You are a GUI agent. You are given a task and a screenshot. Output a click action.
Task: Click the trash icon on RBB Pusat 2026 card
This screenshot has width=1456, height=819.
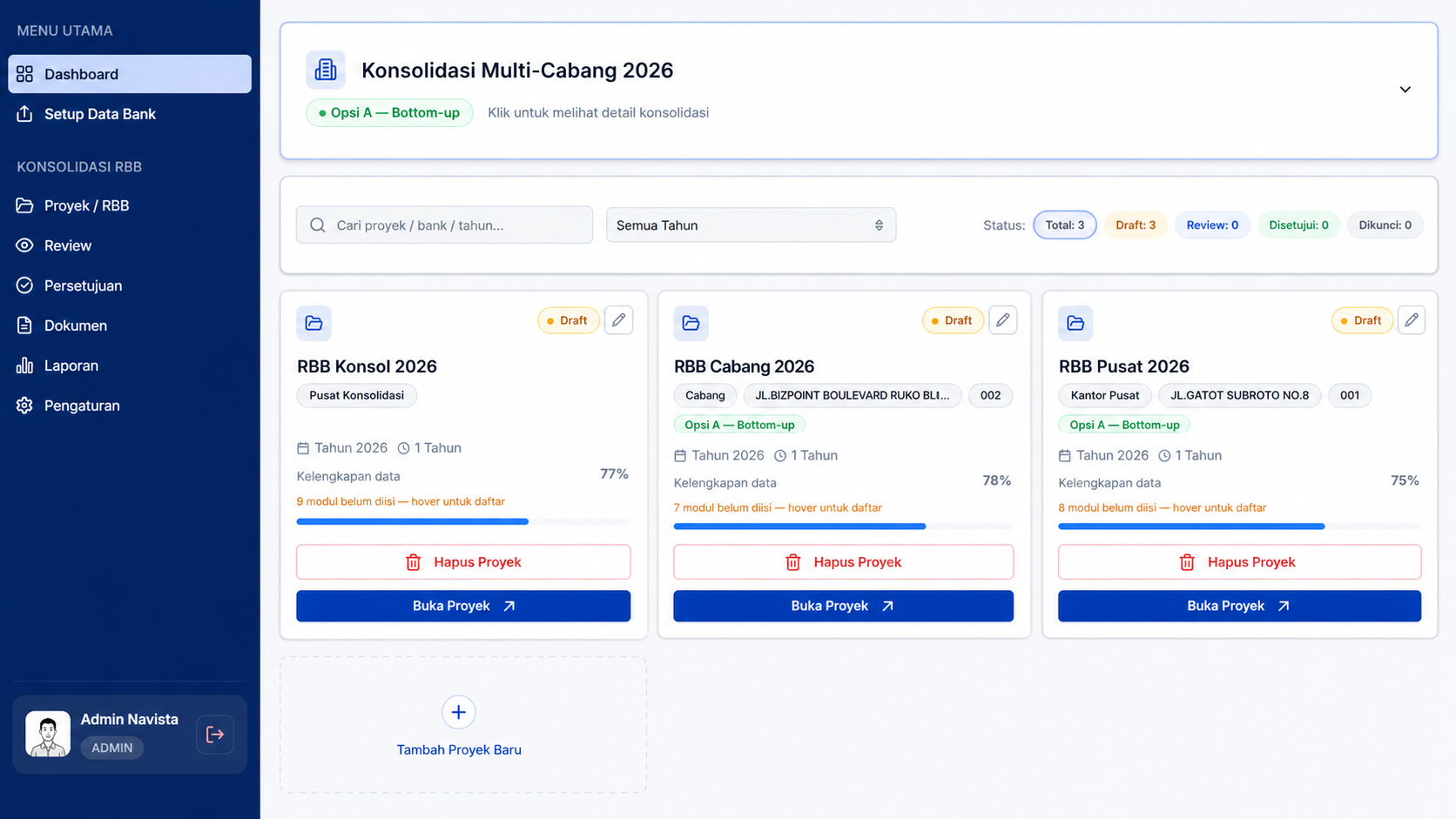(x=1187, y=562)
